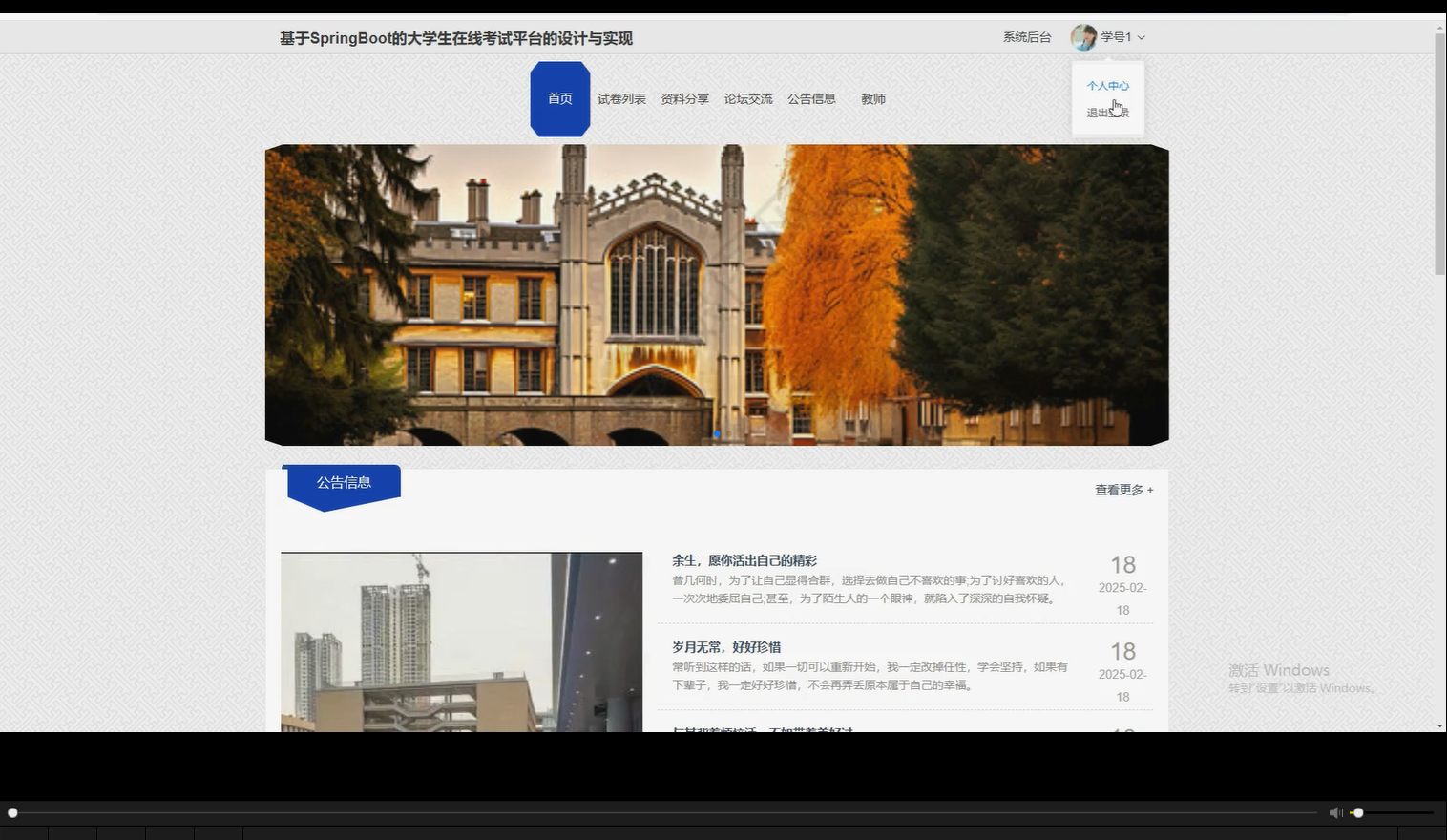Click the campus building banner image

tap(717, 295)
